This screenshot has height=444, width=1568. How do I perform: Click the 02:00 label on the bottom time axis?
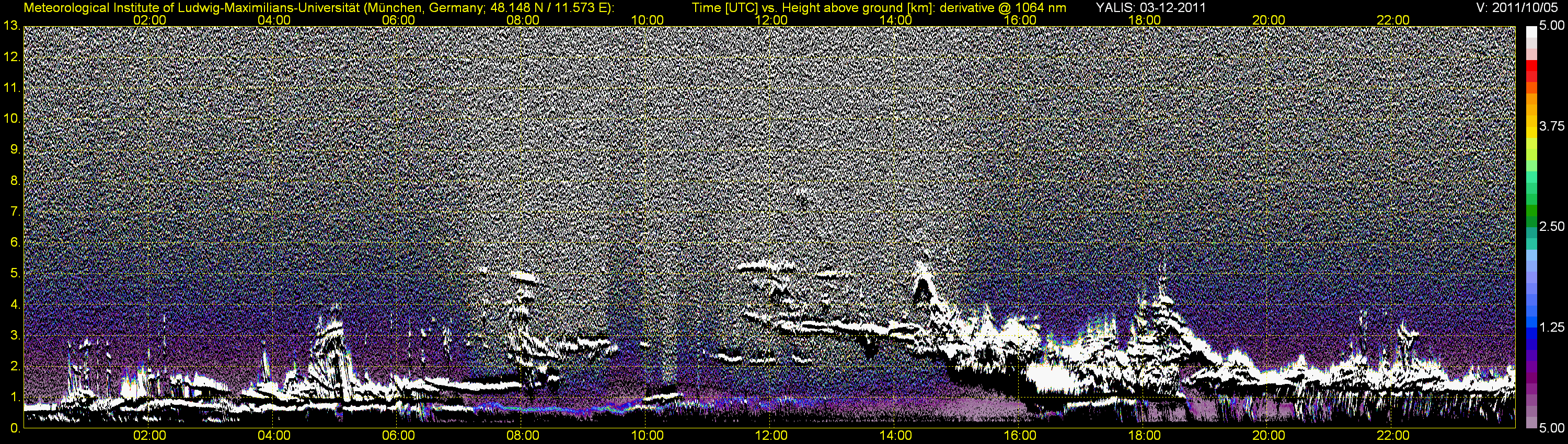point(149,436)
